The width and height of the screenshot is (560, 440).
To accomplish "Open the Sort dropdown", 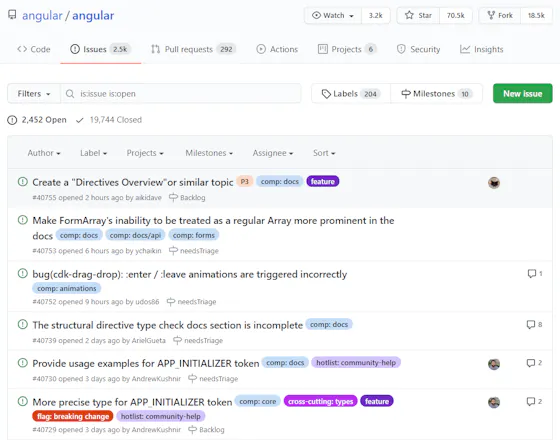I will pos(324,153).
